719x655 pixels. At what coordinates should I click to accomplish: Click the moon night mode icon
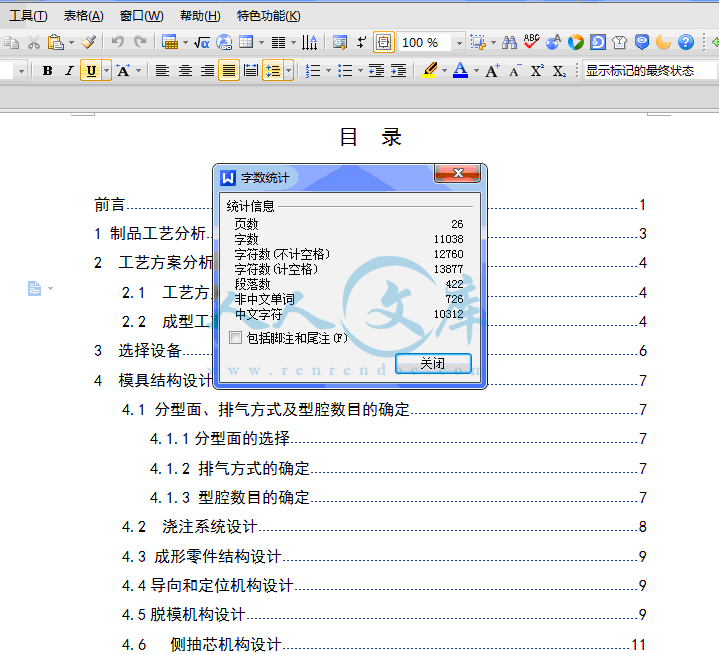click(x=664, y=43)
